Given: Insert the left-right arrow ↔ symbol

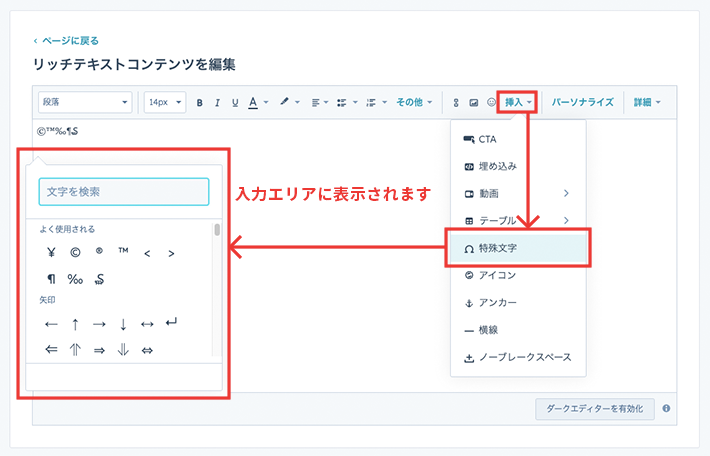Looking at the screenshot, I should point(147,324).
